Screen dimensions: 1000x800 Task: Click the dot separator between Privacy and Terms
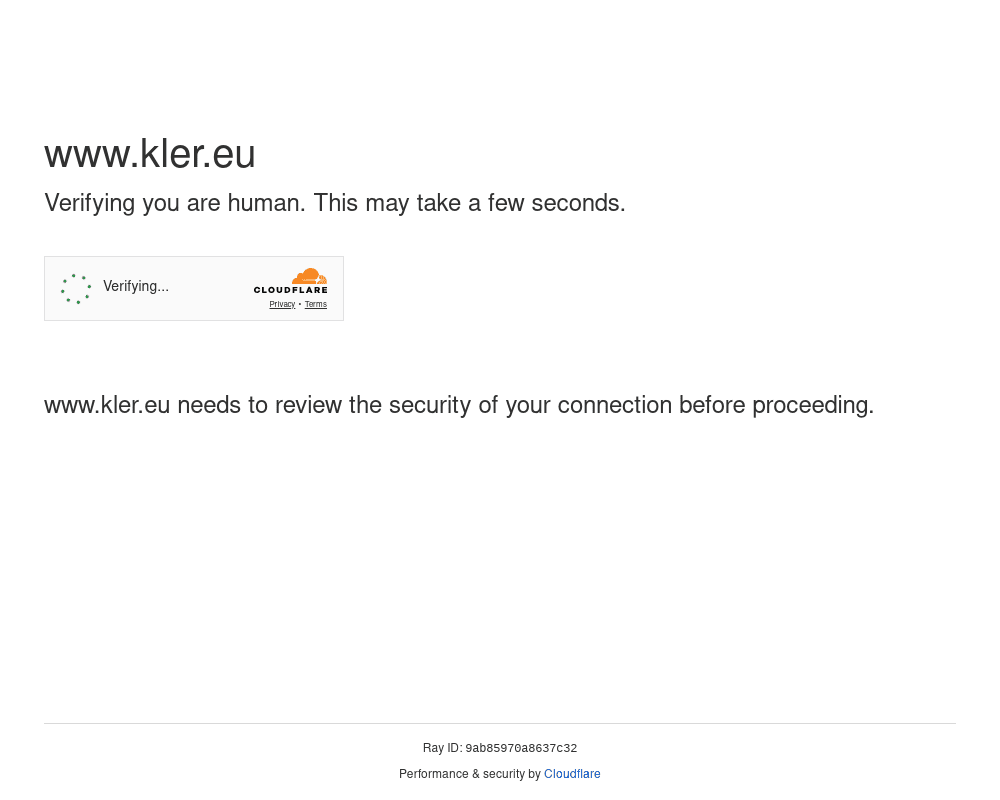[x=300, y=305]
